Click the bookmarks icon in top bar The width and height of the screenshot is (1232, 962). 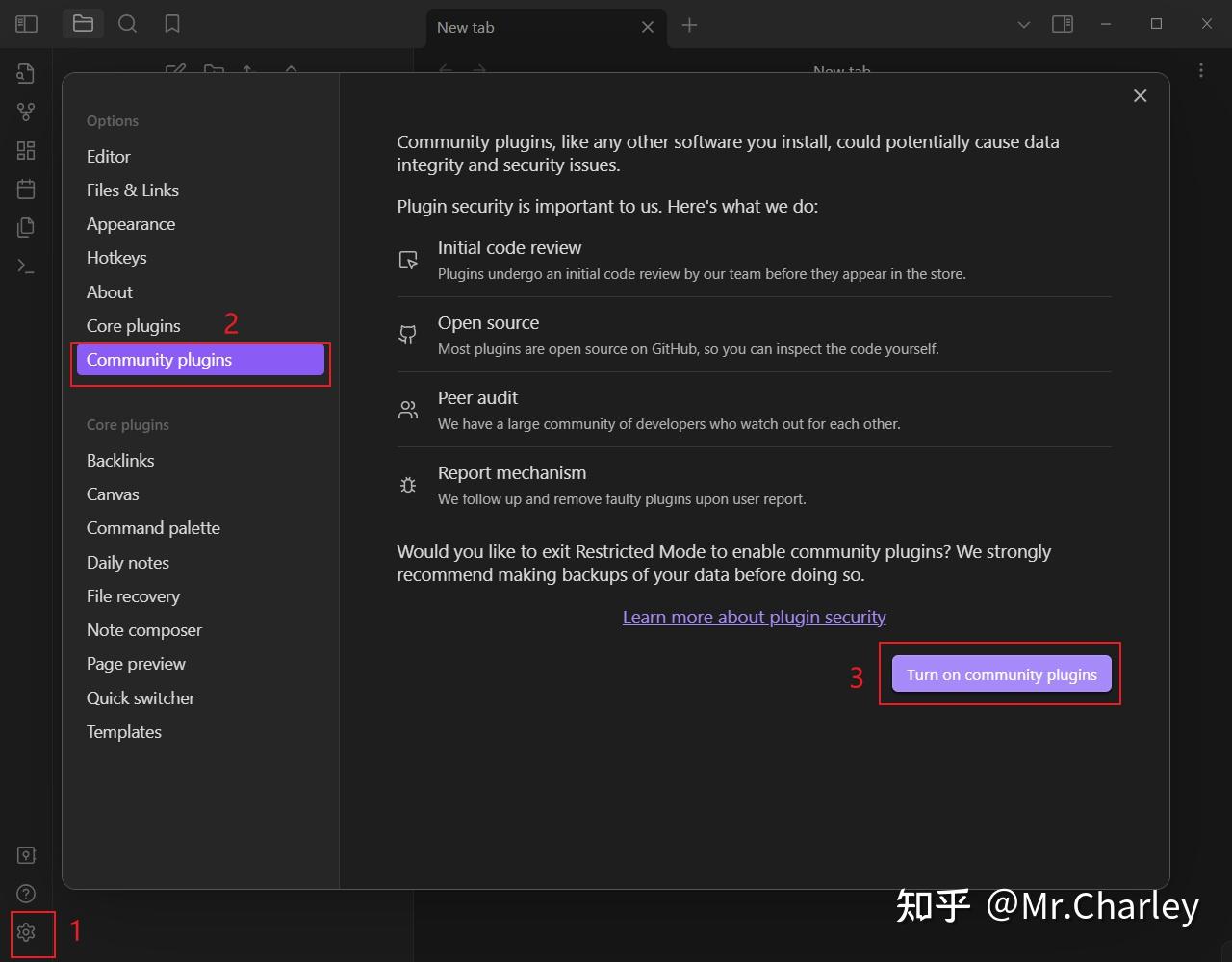(x=172, y=24)
